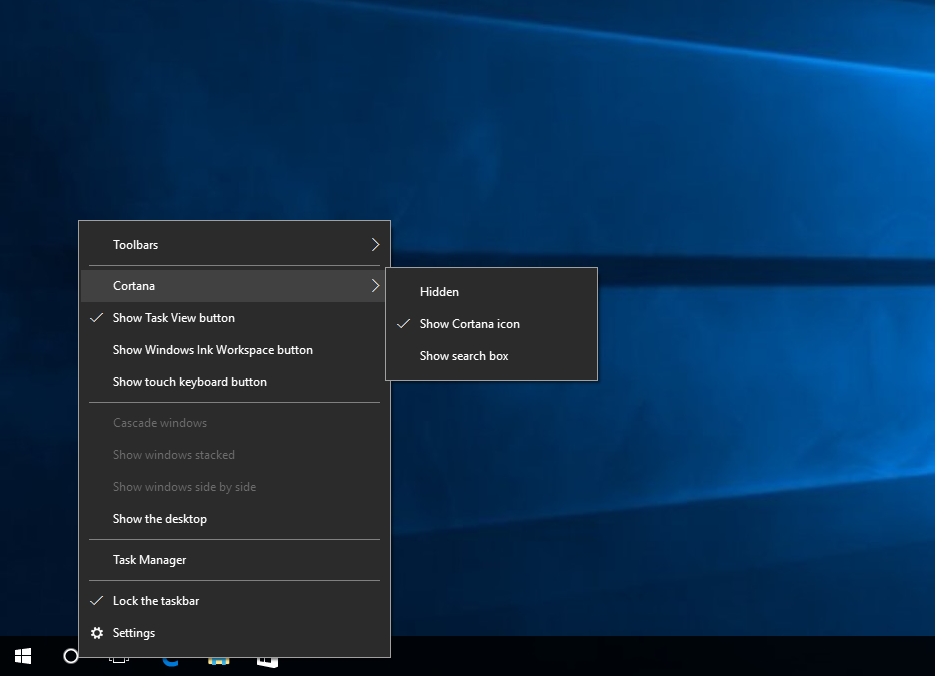The width and height of the screenshot is (935, 676).
Task: Set Cortana to Hidden
Action: [439, 291]
